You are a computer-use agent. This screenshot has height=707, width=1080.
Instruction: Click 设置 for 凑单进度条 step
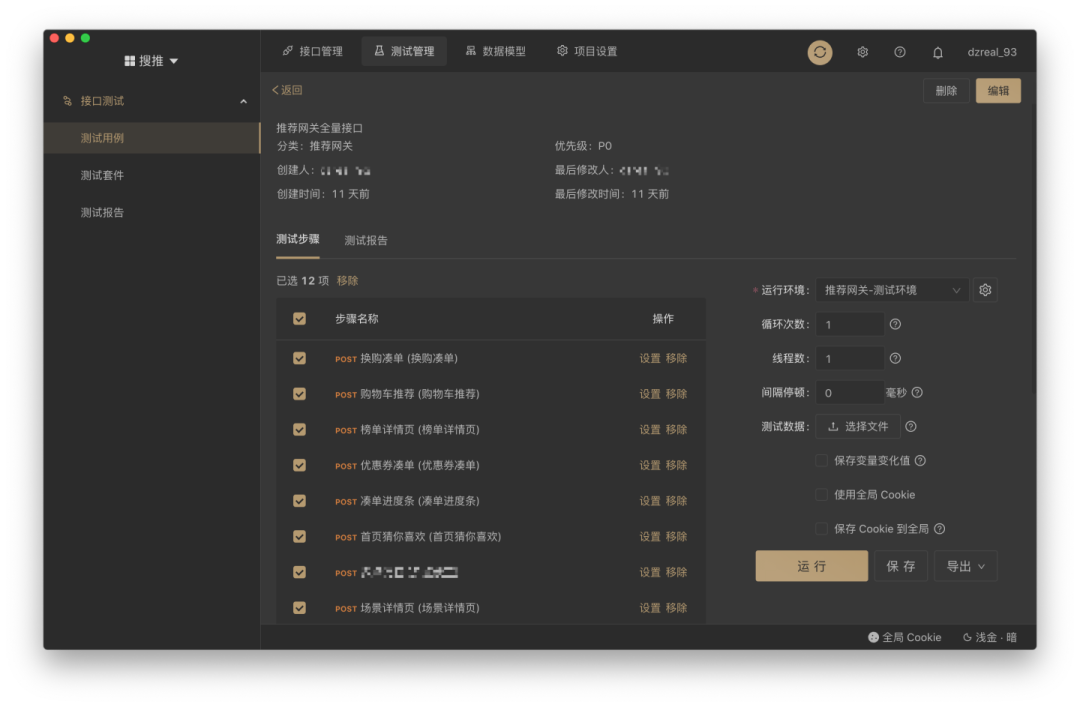pos(650,501)
